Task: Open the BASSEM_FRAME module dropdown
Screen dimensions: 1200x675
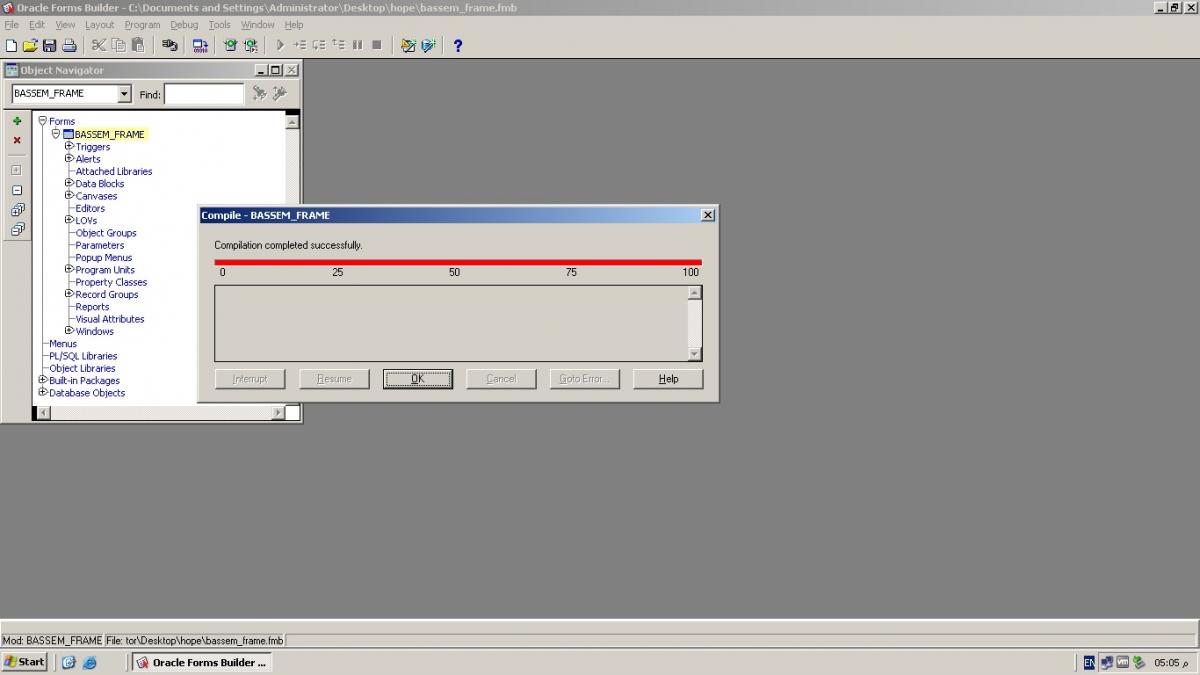Action: (124, 94)
